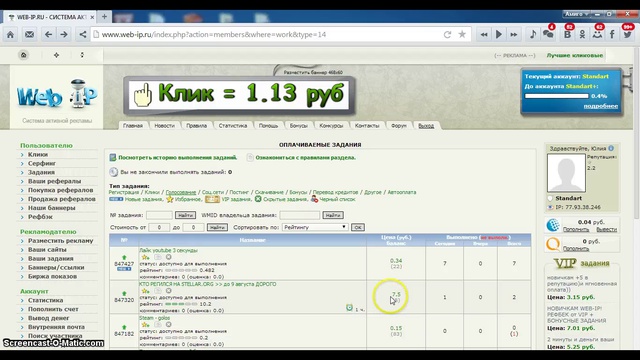Open the sort by Рейтингу dropdown
This screenshot has width=640, height=360.
(315, 227)
